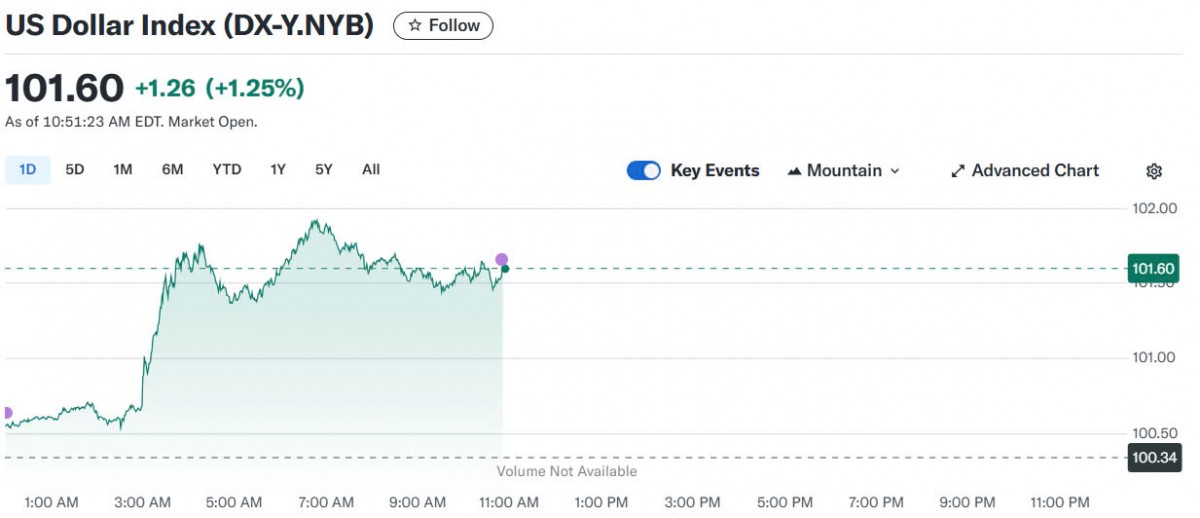1200x518 pixels.
Task: Expand the Mountain chart type dropdown
Action: tap(895, 171)
